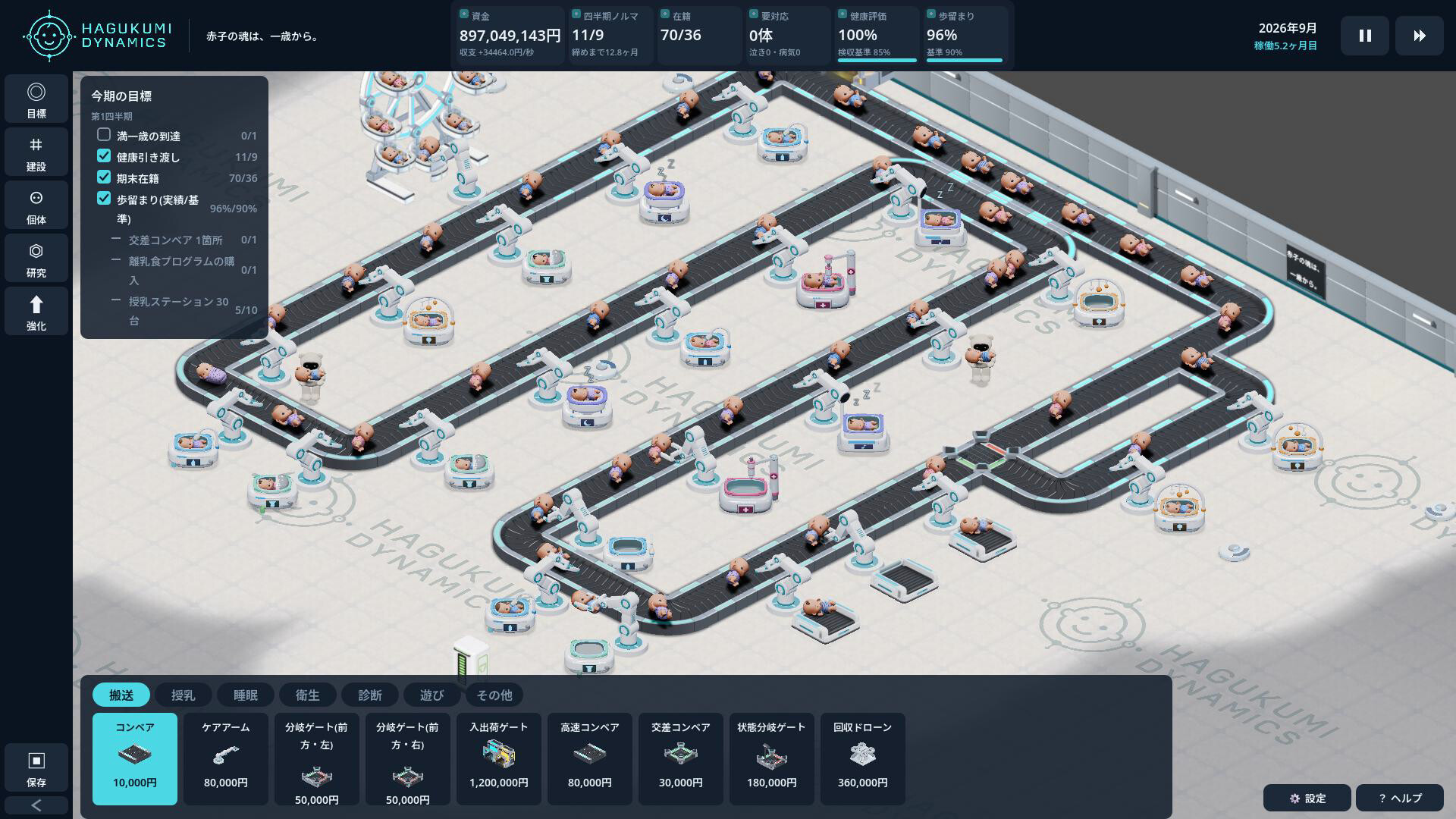
Task: Click the Ferris wheel play structure
Action: [x=421, y=133]
